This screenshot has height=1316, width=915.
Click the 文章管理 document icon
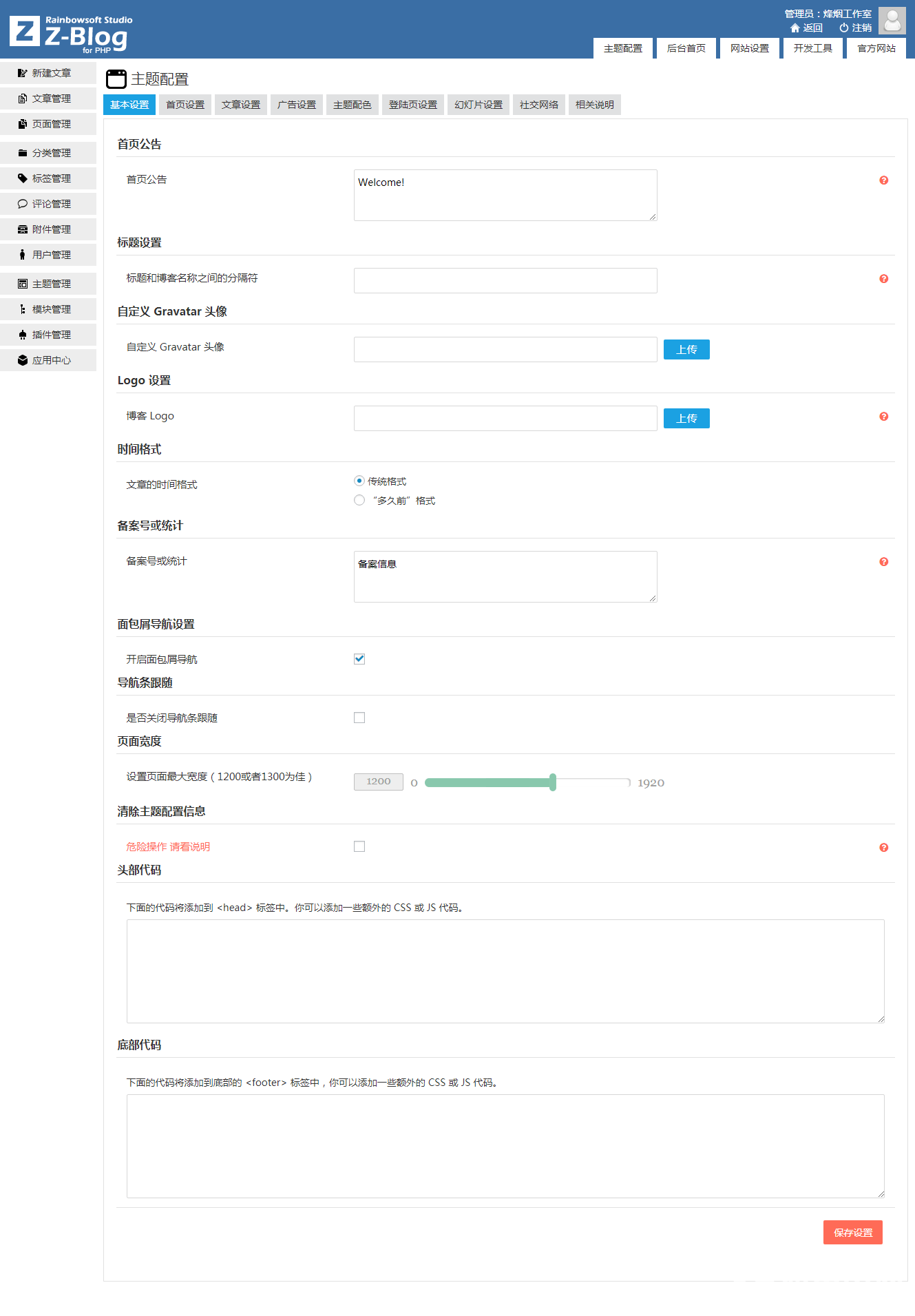click(x=23, y=98)
